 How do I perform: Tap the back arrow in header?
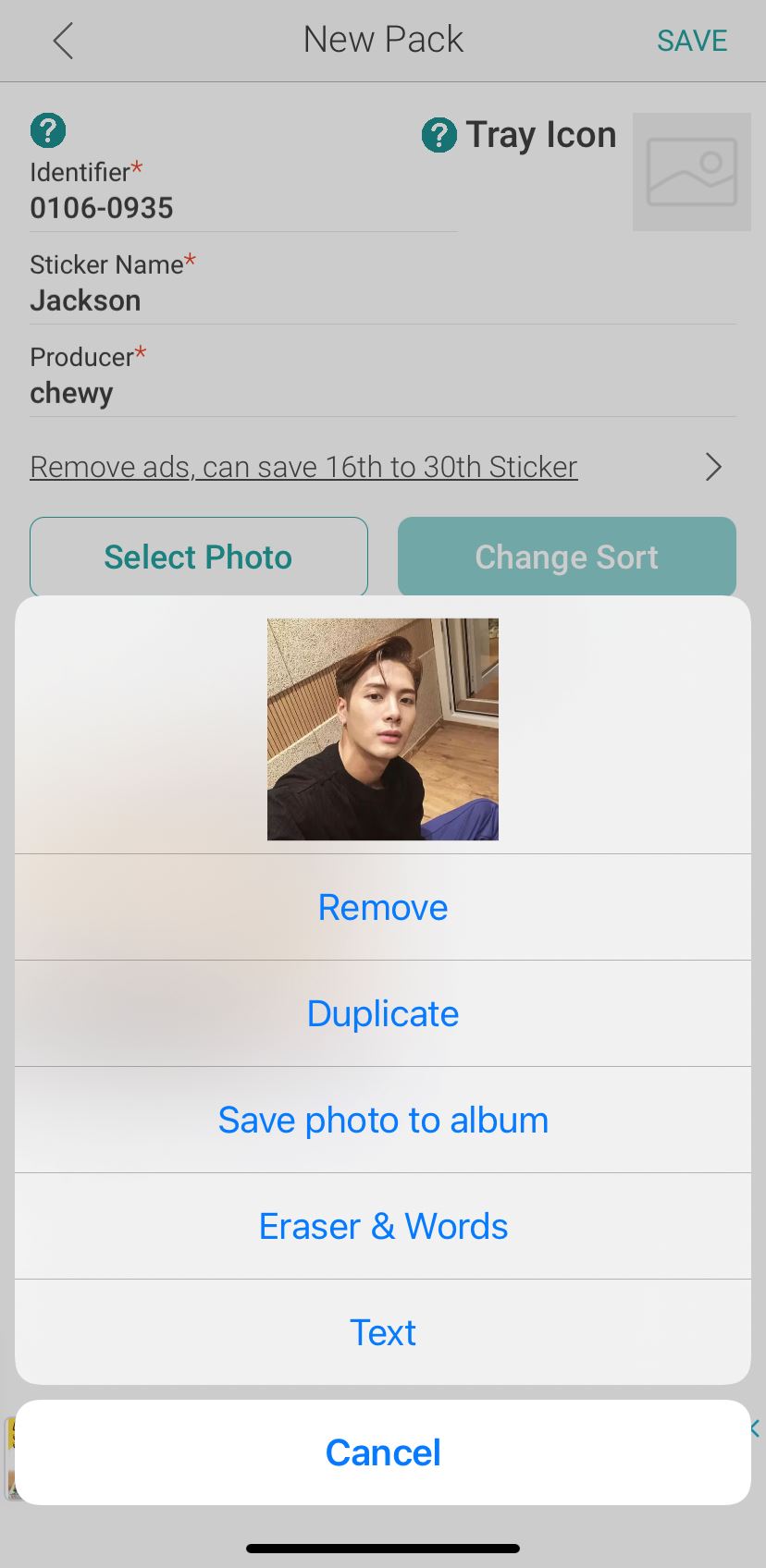tap(63, 42)
